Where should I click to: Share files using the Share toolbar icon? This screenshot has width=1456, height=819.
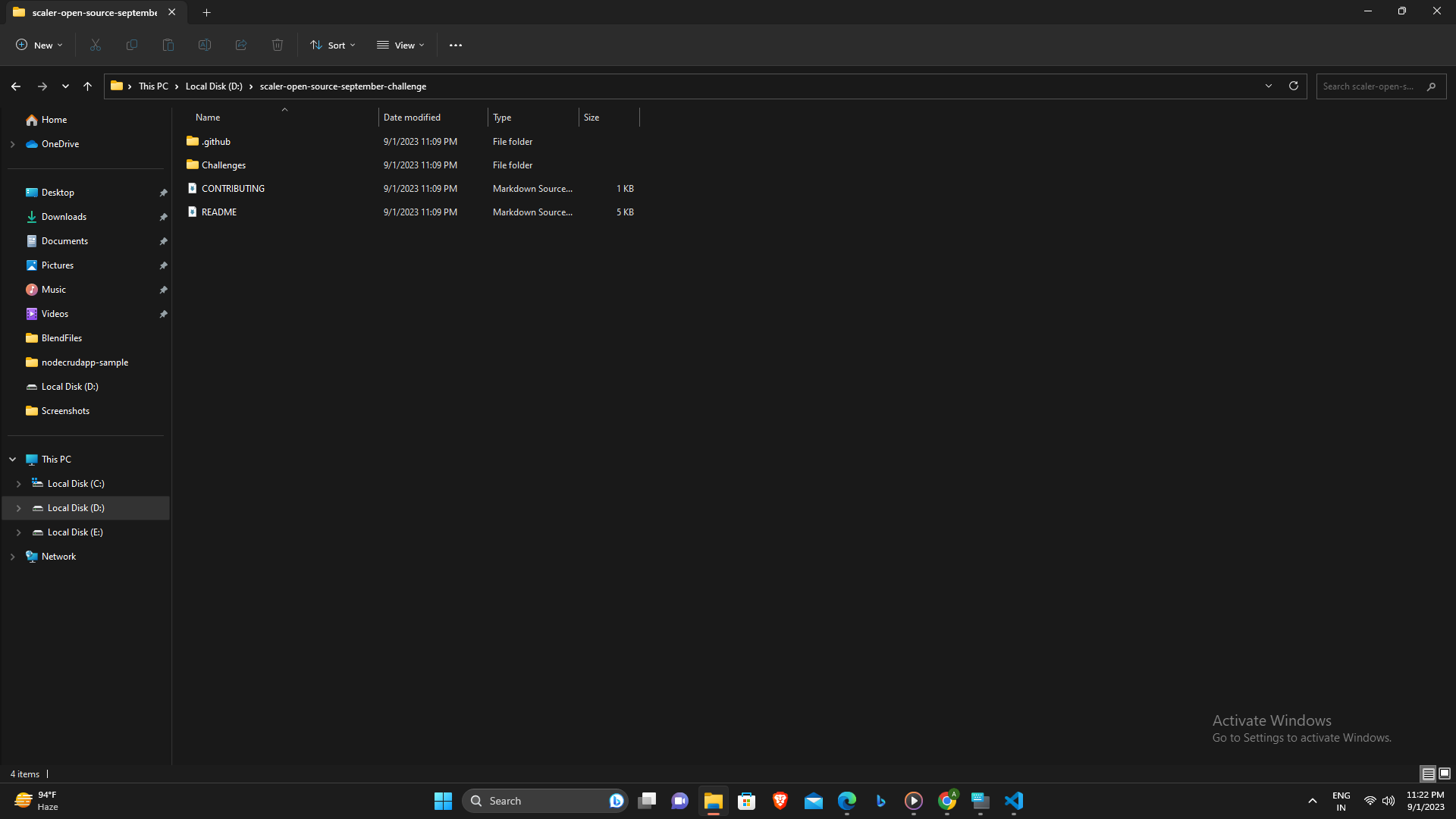[x=240, y=45]
